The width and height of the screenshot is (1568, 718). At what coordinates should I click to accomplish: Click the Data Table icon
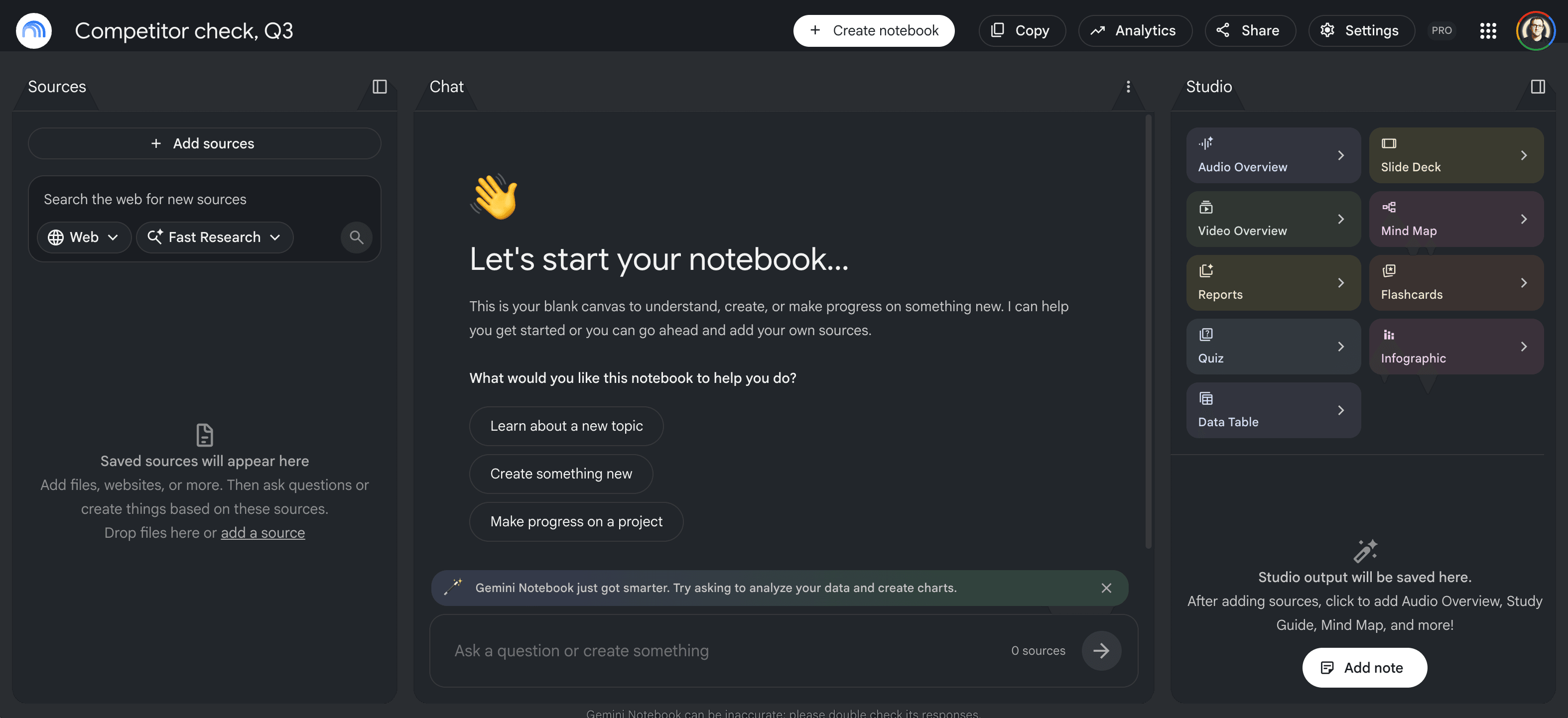click(1206, 398)
